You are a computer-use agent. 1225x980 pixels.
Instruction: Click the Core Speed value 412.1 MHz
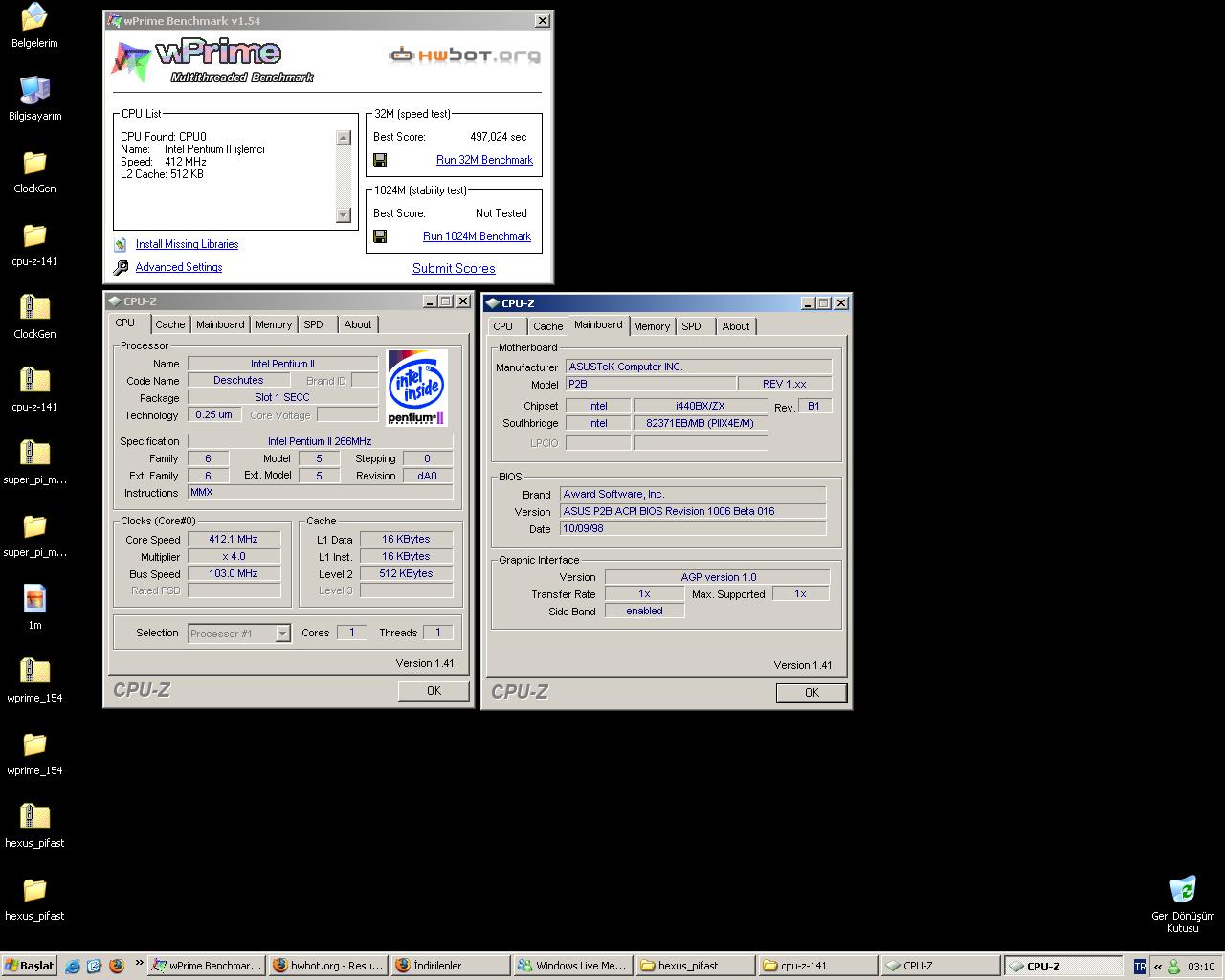(234, 539)
